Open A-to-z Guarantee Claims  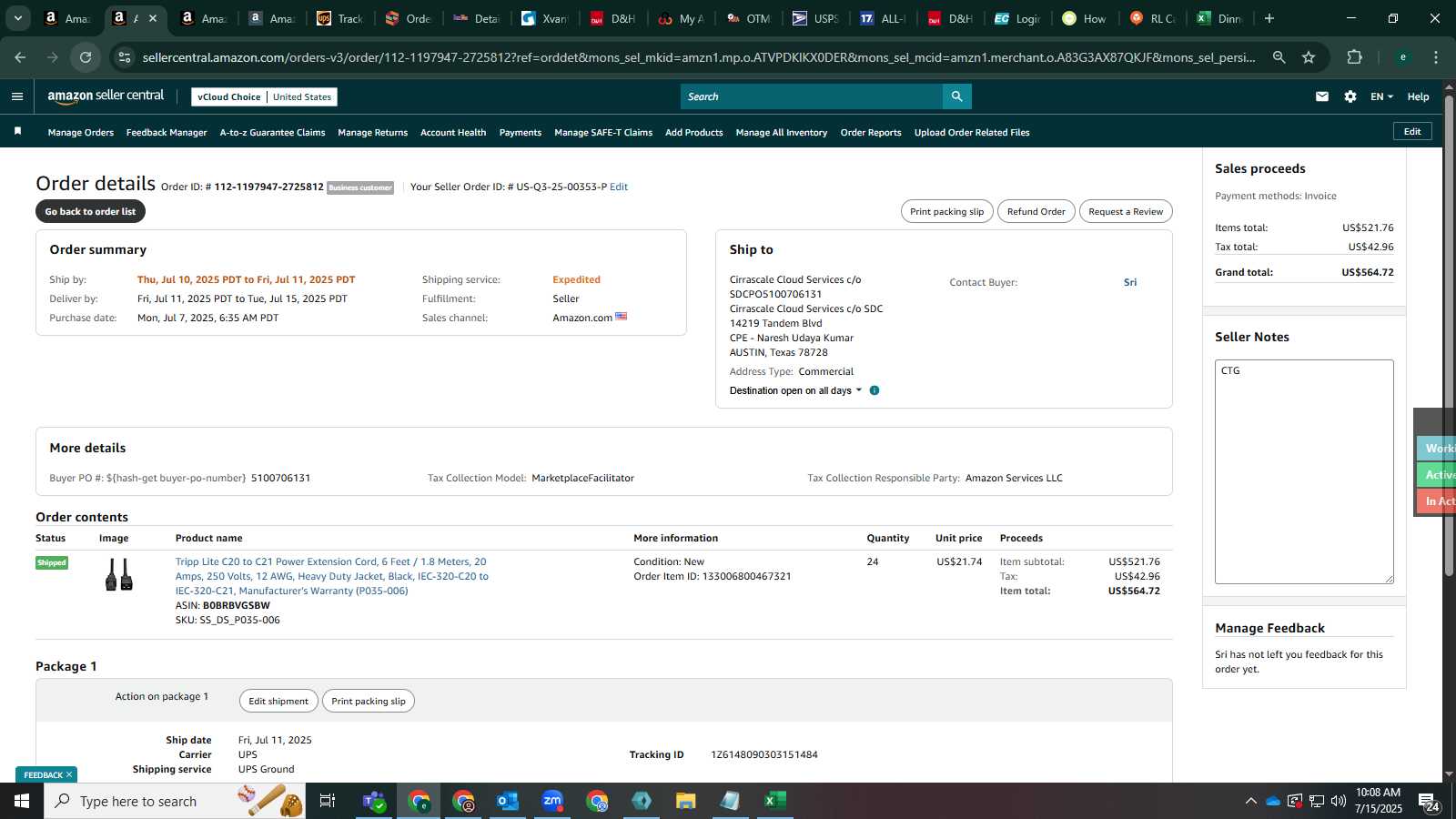272,132
